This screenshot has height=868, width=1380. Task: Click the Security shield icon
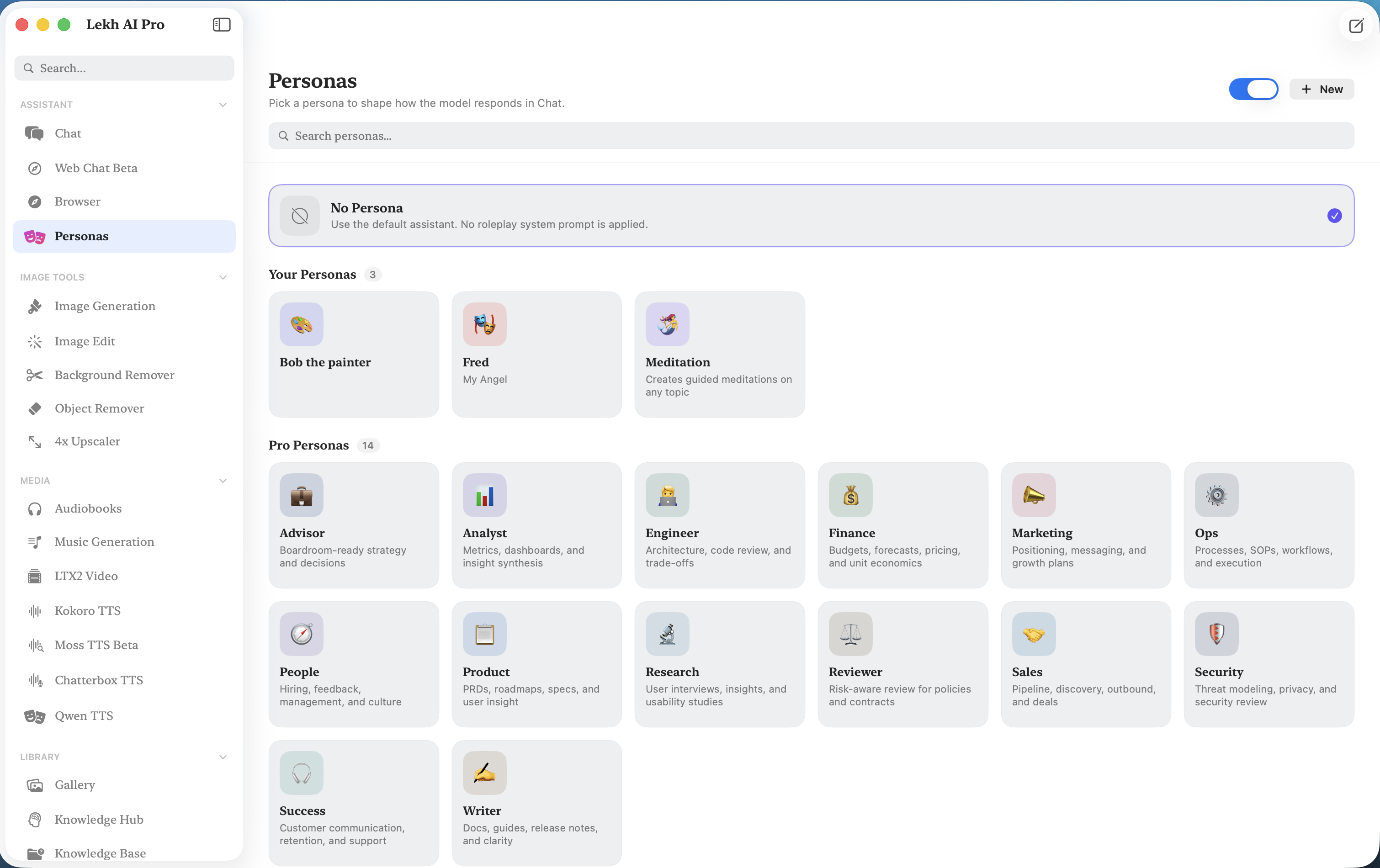tap(1217, 634)
